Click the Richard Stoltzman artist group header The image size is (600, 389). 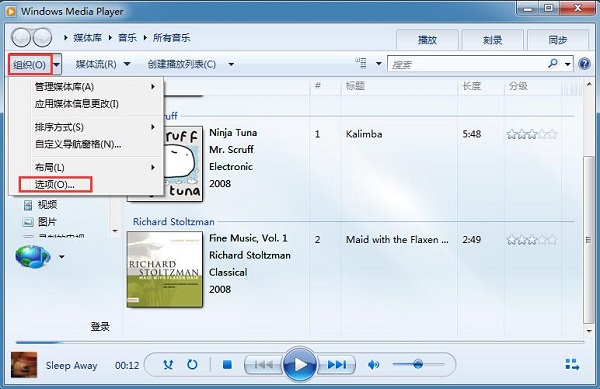pos(173,221)
